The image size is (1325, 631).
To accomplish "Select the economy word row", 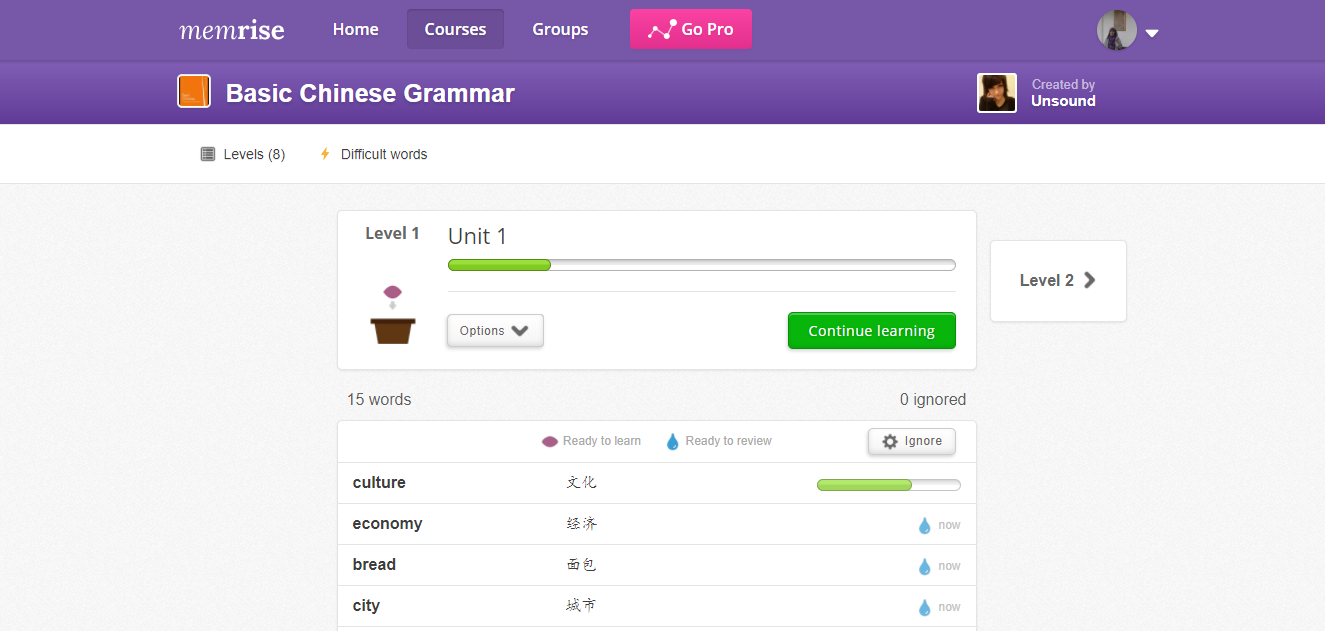I will (x=657, y=524).
